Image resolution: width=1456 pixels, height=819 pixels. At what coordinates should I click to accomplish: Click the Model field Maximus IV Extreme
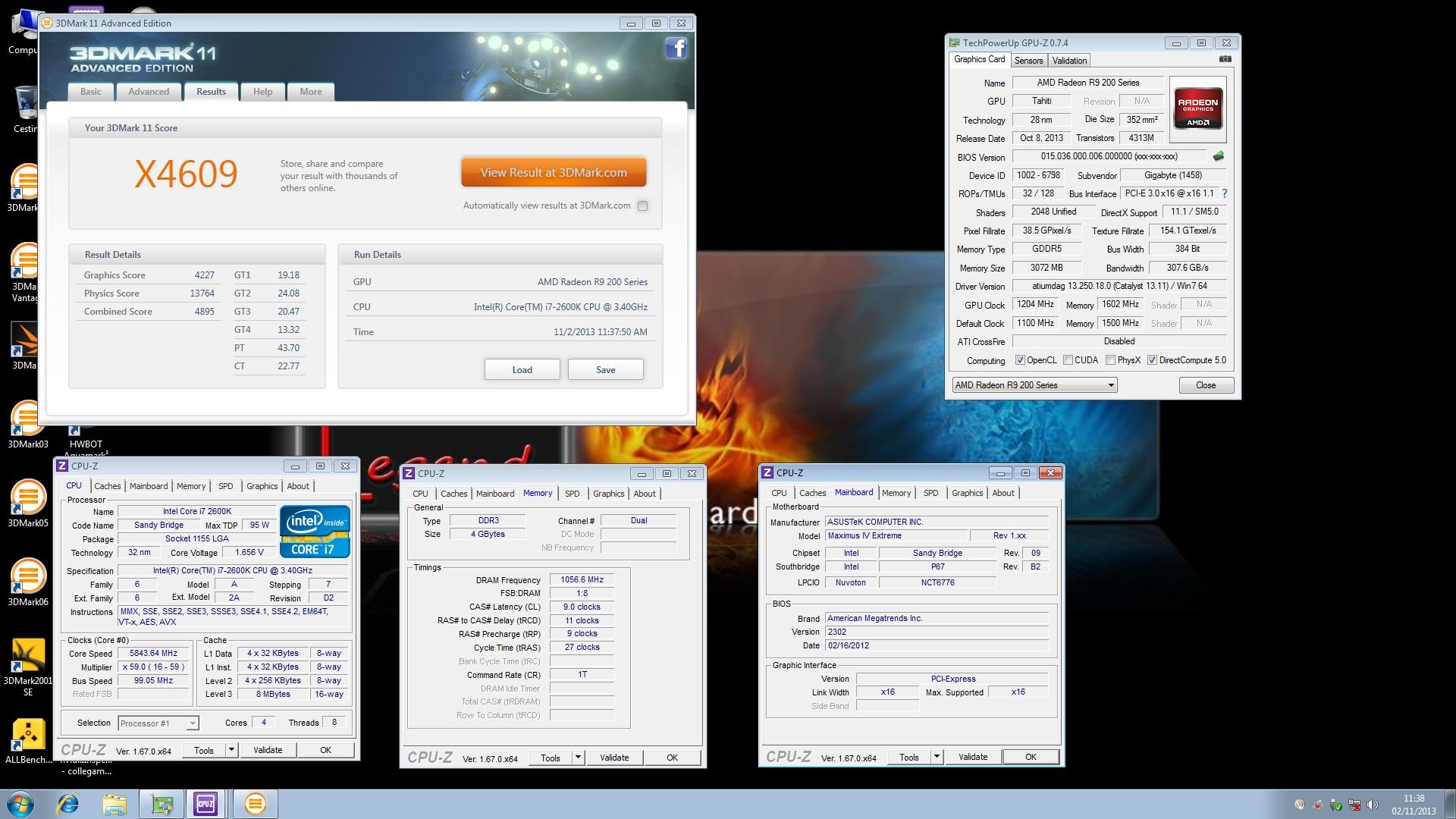[896, 535]
